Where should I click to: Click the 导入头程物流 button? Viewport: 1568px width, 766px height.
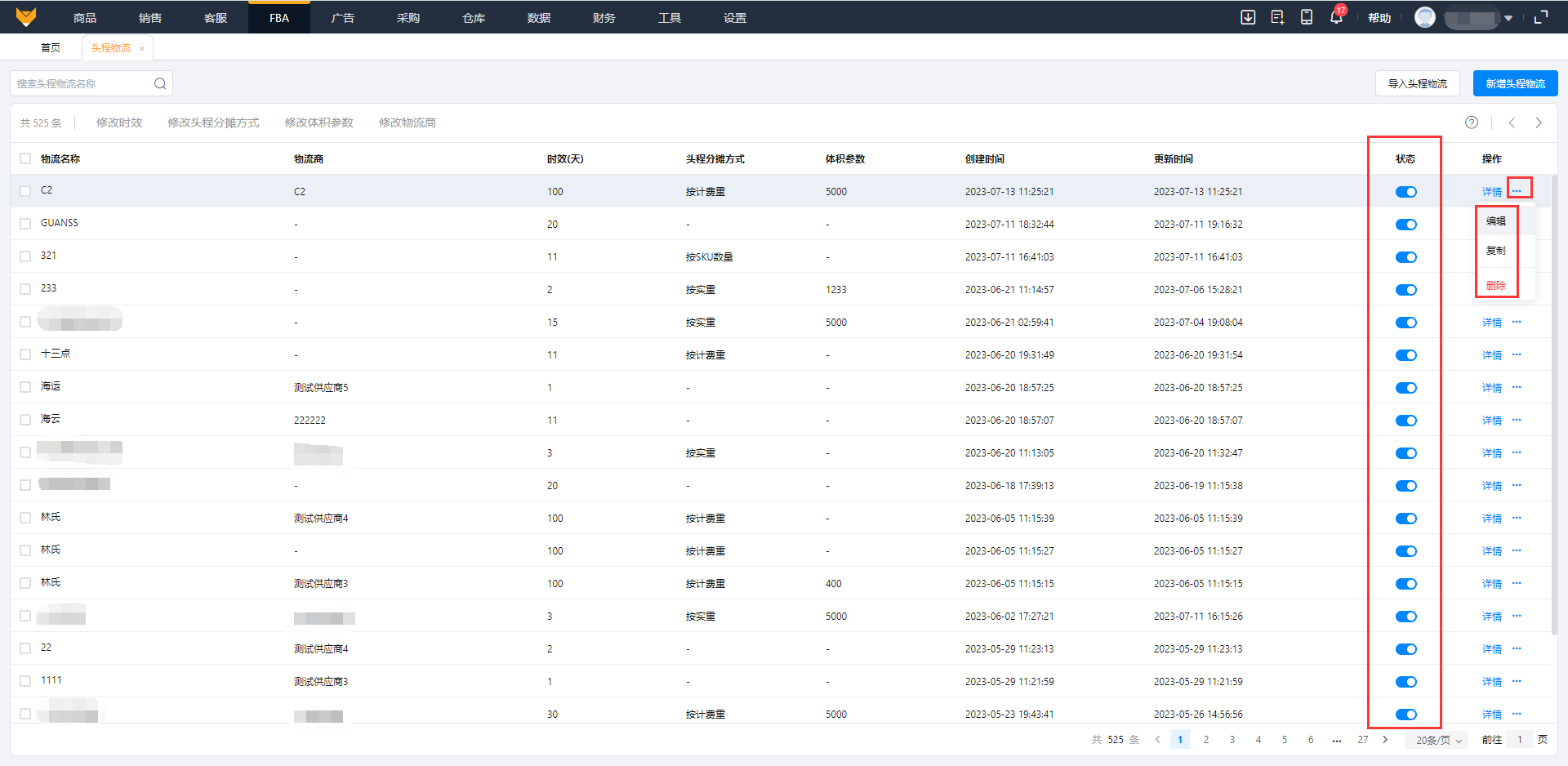point(1417,83)
